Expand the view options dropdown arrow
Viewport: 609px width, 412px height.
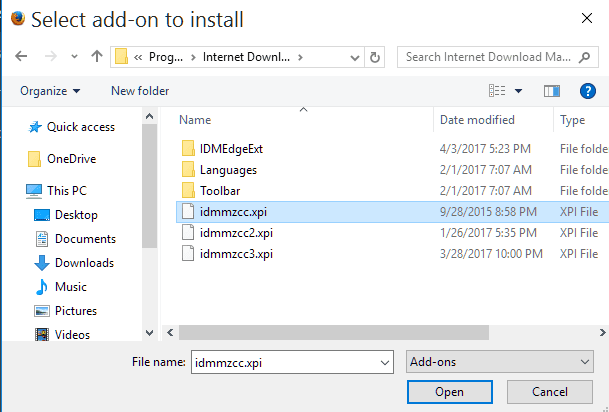(x=518, y=91)
